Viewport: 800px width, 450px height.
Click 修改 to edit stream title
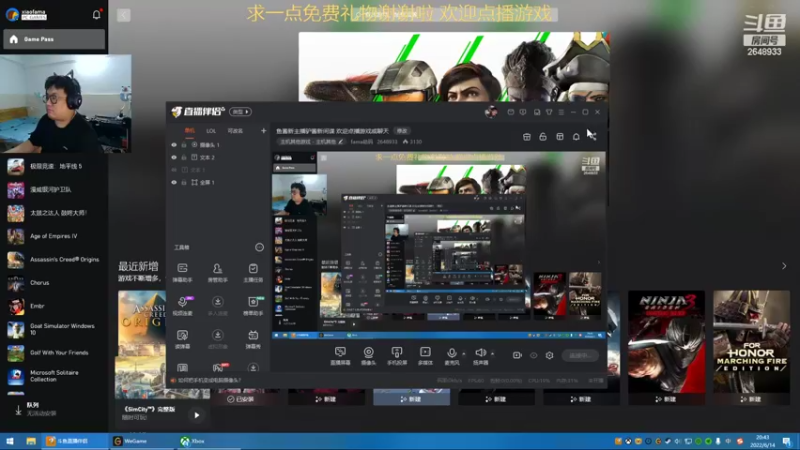coord(402,131)
